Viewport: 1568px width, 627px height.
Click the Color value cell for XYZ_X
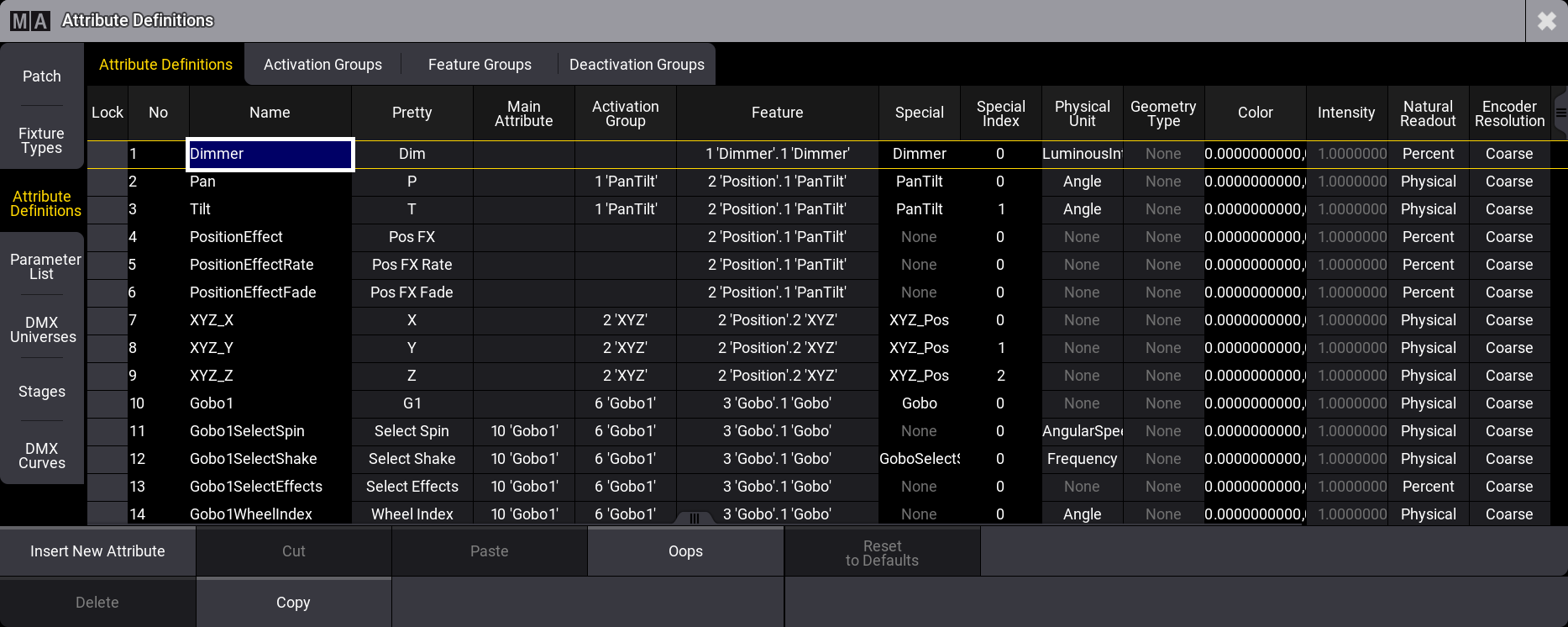tap(1255, 320)
